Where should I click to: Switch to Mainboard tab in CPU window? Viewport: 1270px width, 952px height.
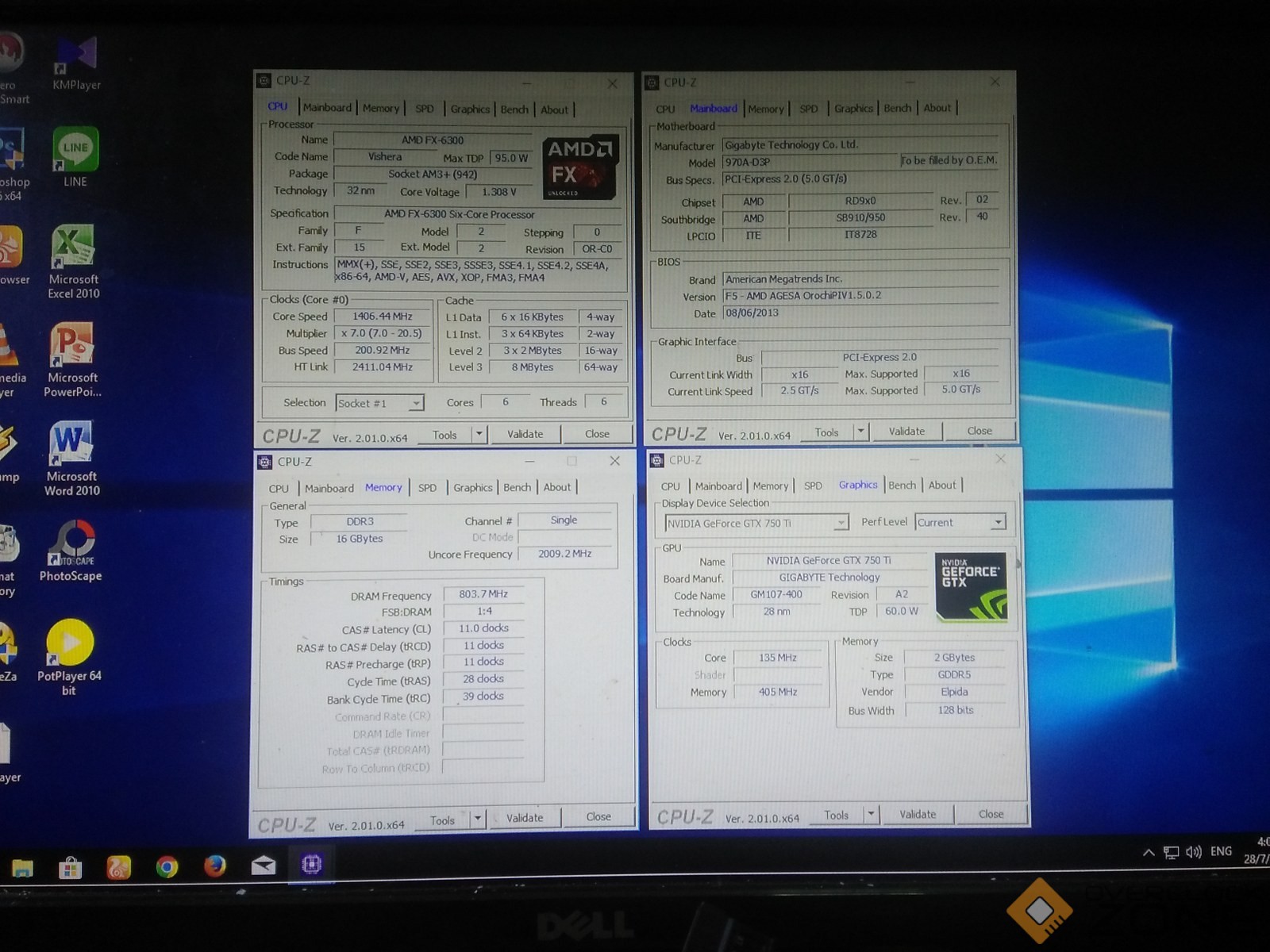click(x=327, y=108)
